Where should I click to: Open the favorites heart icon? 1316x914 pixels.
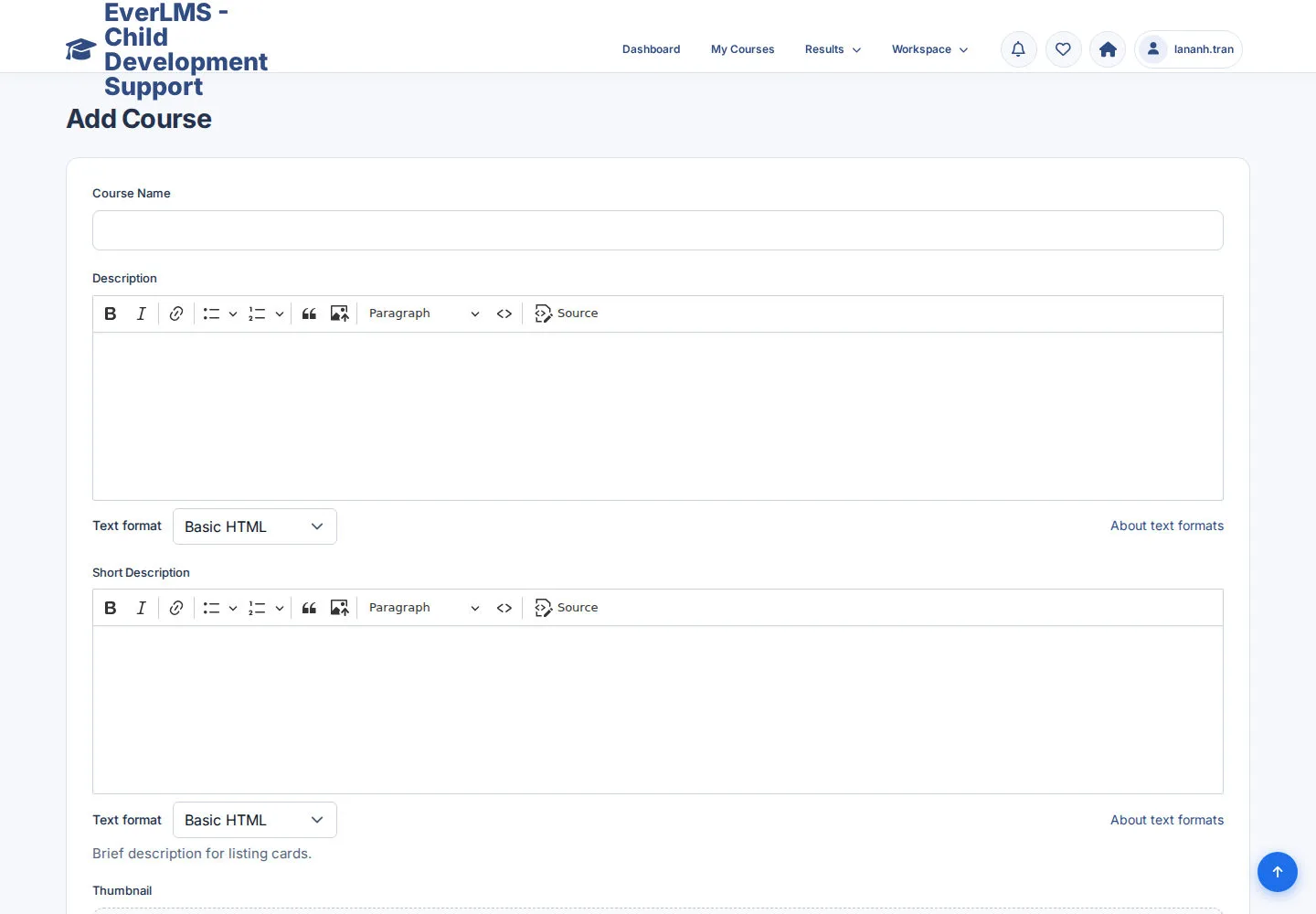(1063, 49)
